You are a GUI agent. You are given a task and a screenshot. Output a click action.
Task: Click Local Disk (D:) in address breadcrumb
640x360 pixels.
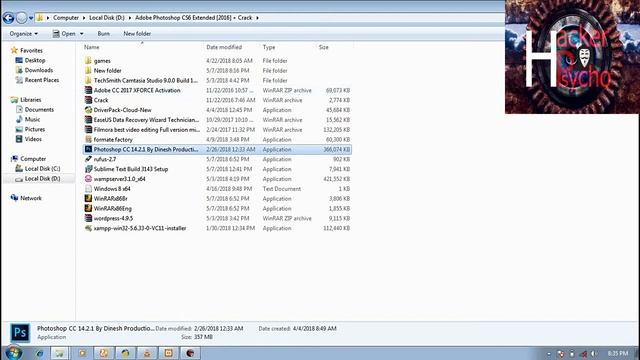tap(107, 18)
